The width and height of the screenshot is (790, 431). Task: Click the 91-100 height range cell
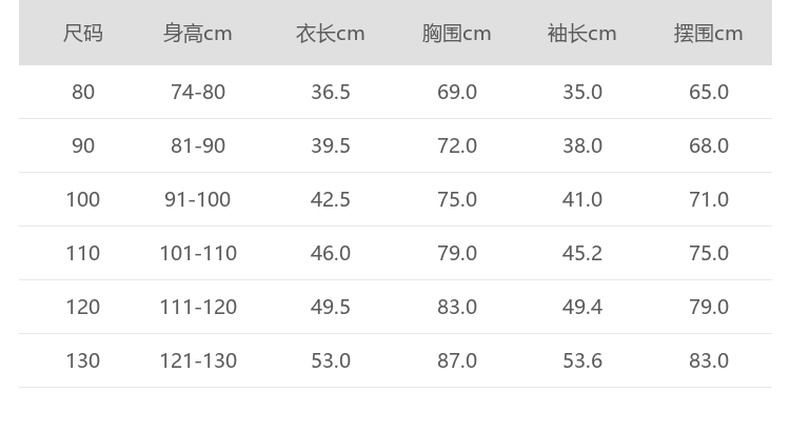198,200
